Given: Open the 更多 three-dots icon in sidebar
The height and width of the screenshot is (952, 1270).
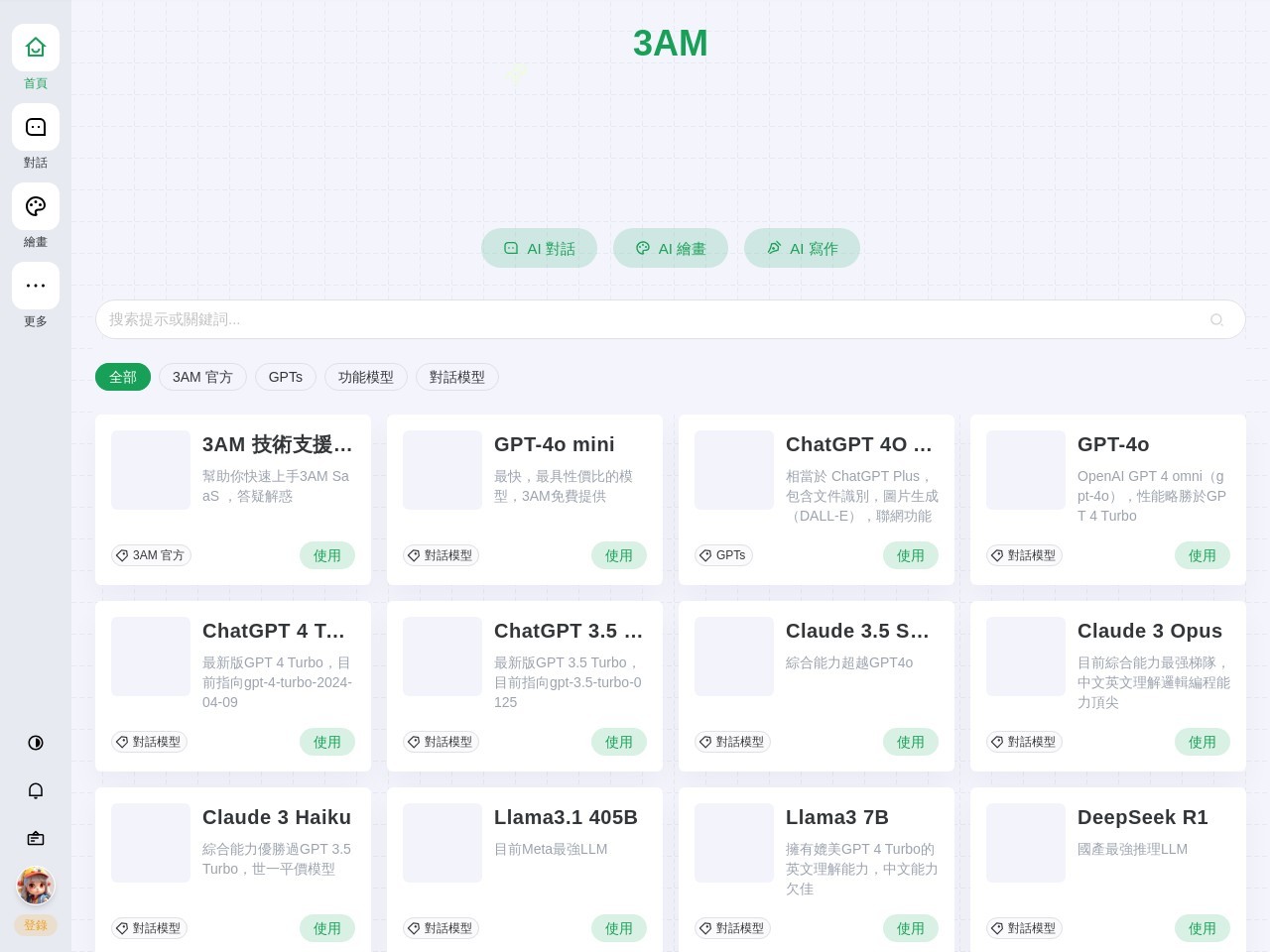Looking at the screenshot, I should click(x=36, y=286).
